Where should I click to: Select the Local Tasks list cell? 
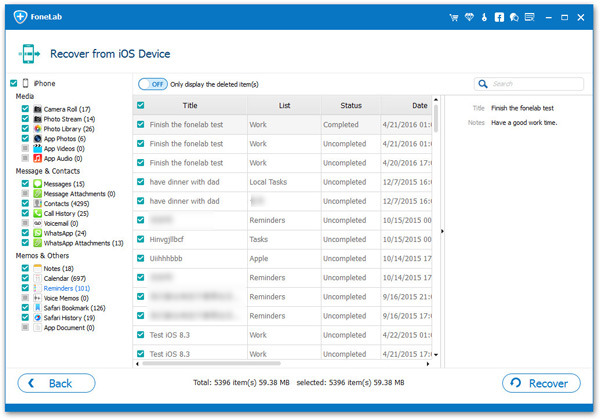tap(284, 182)
